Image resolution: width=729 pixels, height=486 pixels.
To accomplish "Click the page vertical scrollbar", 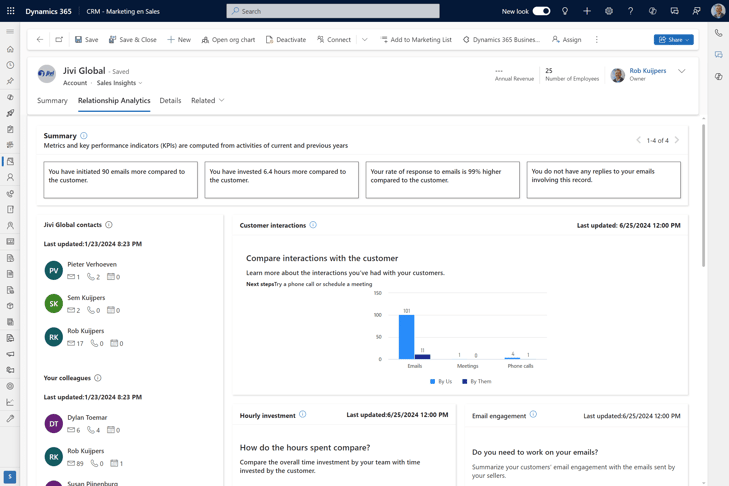I will click(703, 195).
